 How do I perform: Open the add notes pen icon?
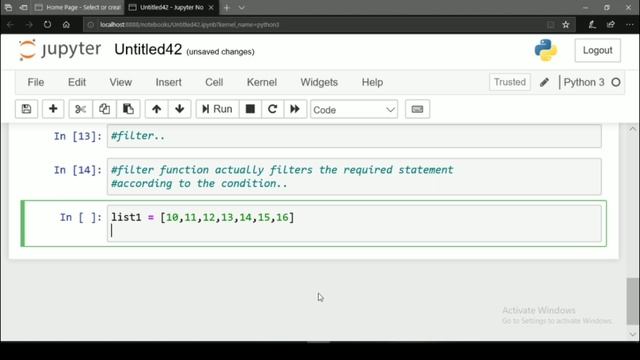592,24
